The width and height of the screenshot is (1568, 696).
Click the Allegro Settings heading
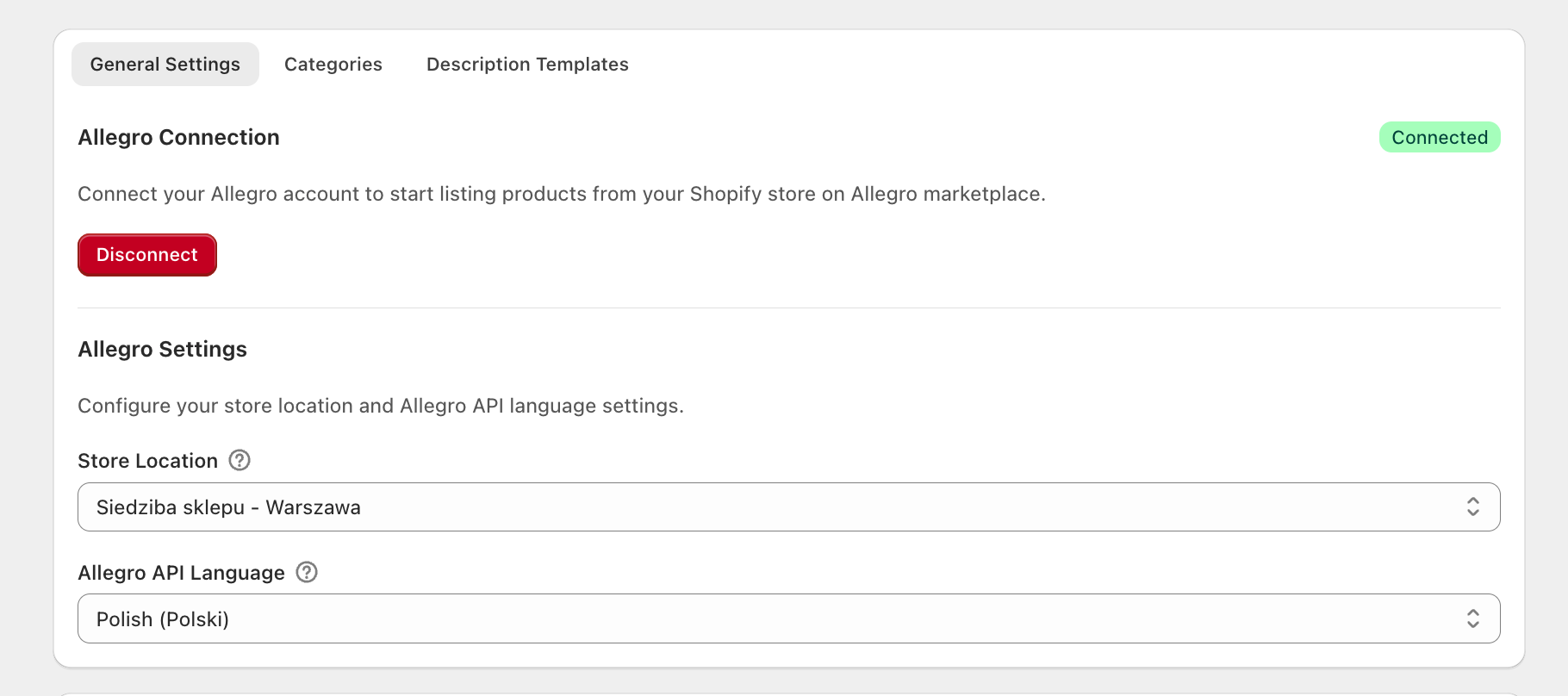(x=162, y=350)
